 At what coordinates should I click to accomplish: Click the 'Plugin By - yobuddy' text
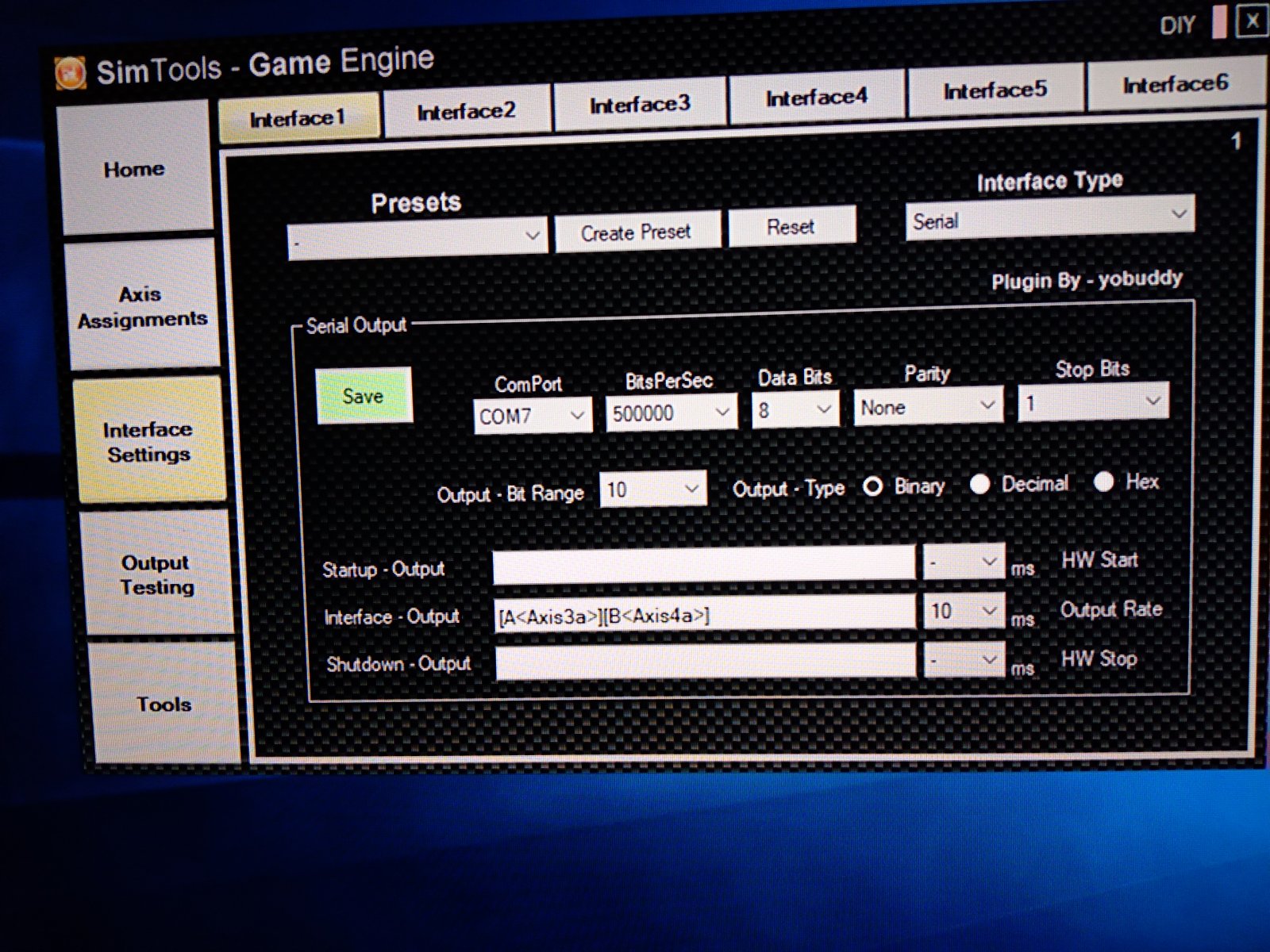tap(1087, 280)
